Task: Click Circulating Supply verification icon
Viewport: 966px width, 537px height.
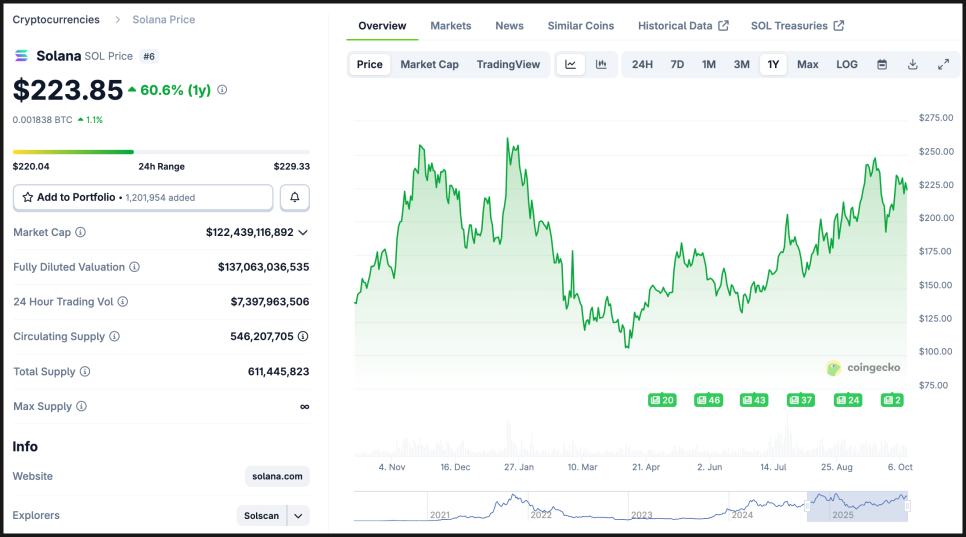Action: tap(303, 337)
